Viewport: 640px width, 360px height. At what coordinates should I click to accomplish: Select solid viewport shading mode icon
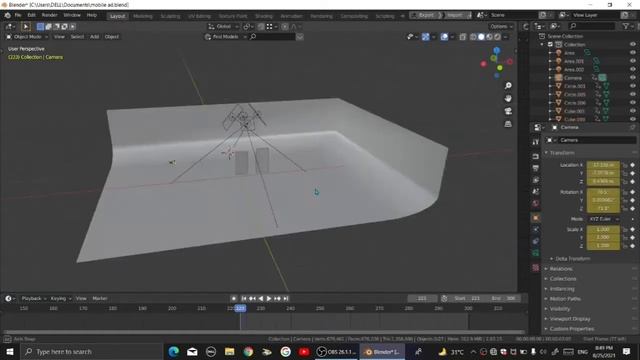click(481, 37)
